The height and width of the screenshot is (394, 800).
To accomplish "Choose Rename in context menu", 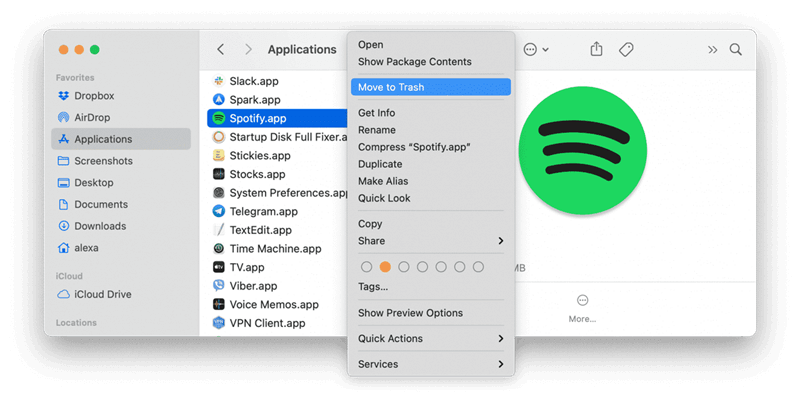I will coord(431,130).
